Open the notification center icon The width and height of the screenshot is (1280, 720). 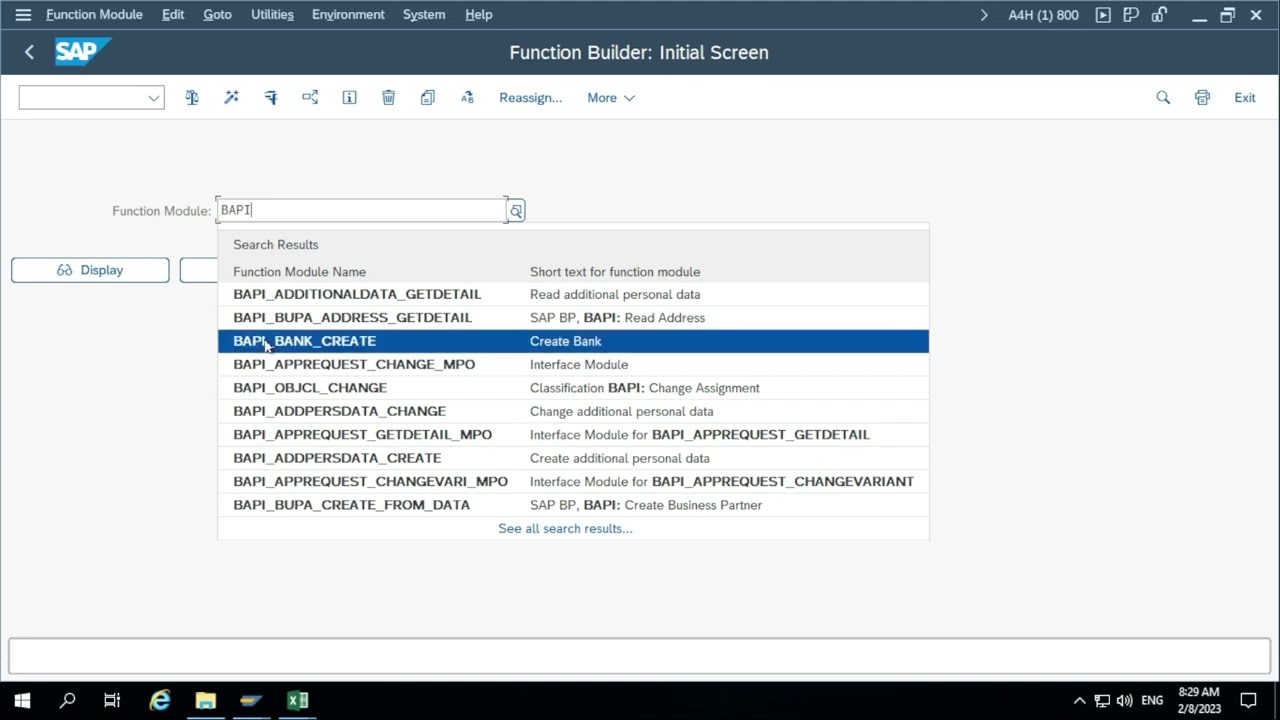pyautogui.click(x=1248, y=701)
